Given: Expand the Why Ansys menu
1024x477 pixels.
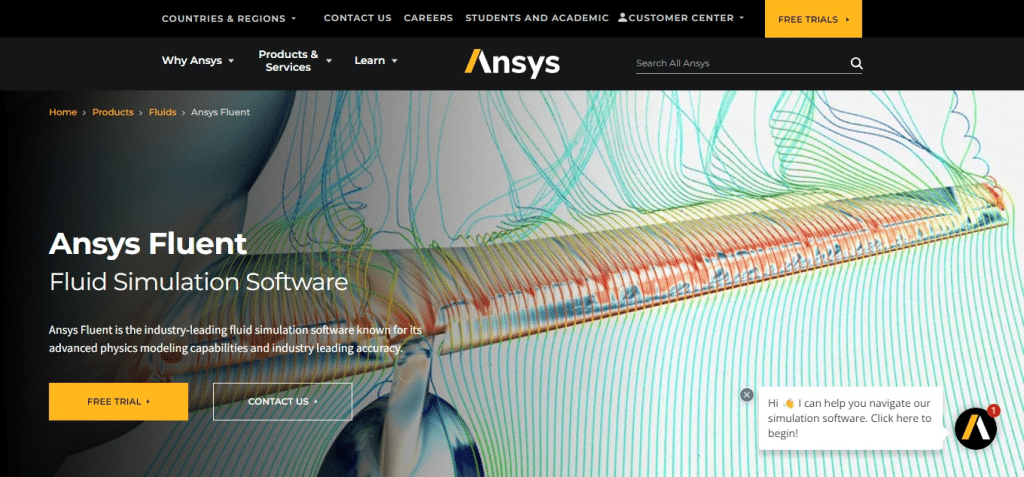Looking at the screenshot, I should tap(198, 61).
